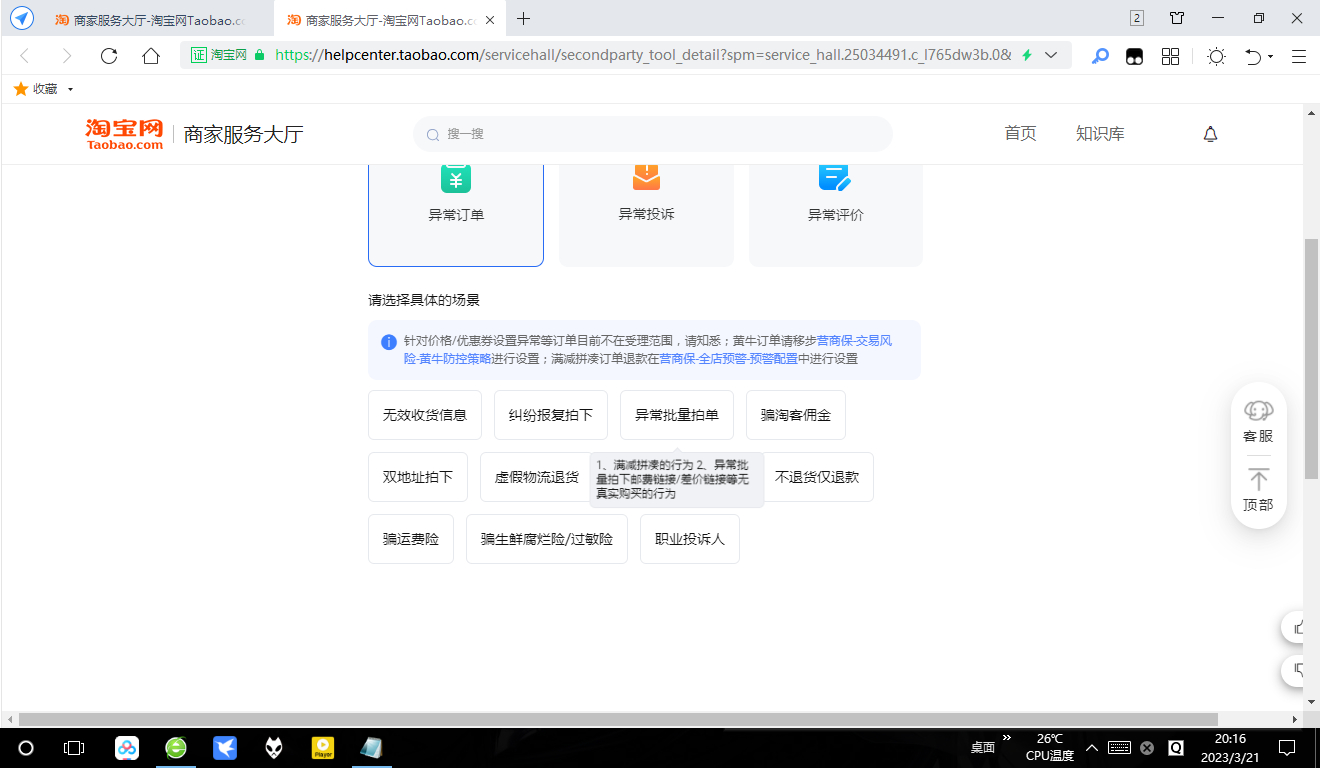Screen dimensions: 1320x768
Task: Choose the 异常批量拍单 scenario
Action: pos(677,415)
